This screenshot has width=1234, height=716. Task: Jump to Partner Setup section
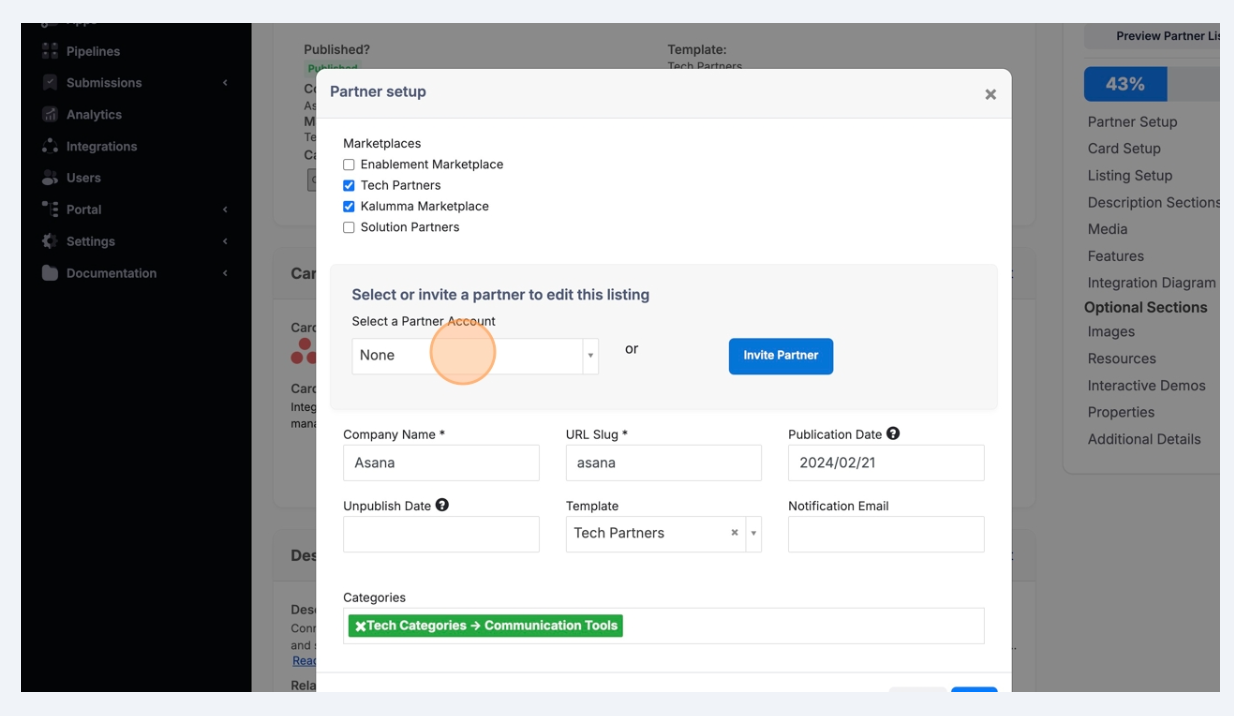1132,122
